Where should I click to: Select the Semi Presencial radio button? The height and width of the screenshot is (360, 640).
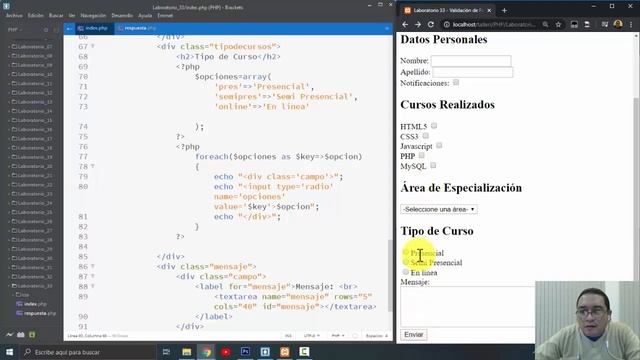click(405, 262)
